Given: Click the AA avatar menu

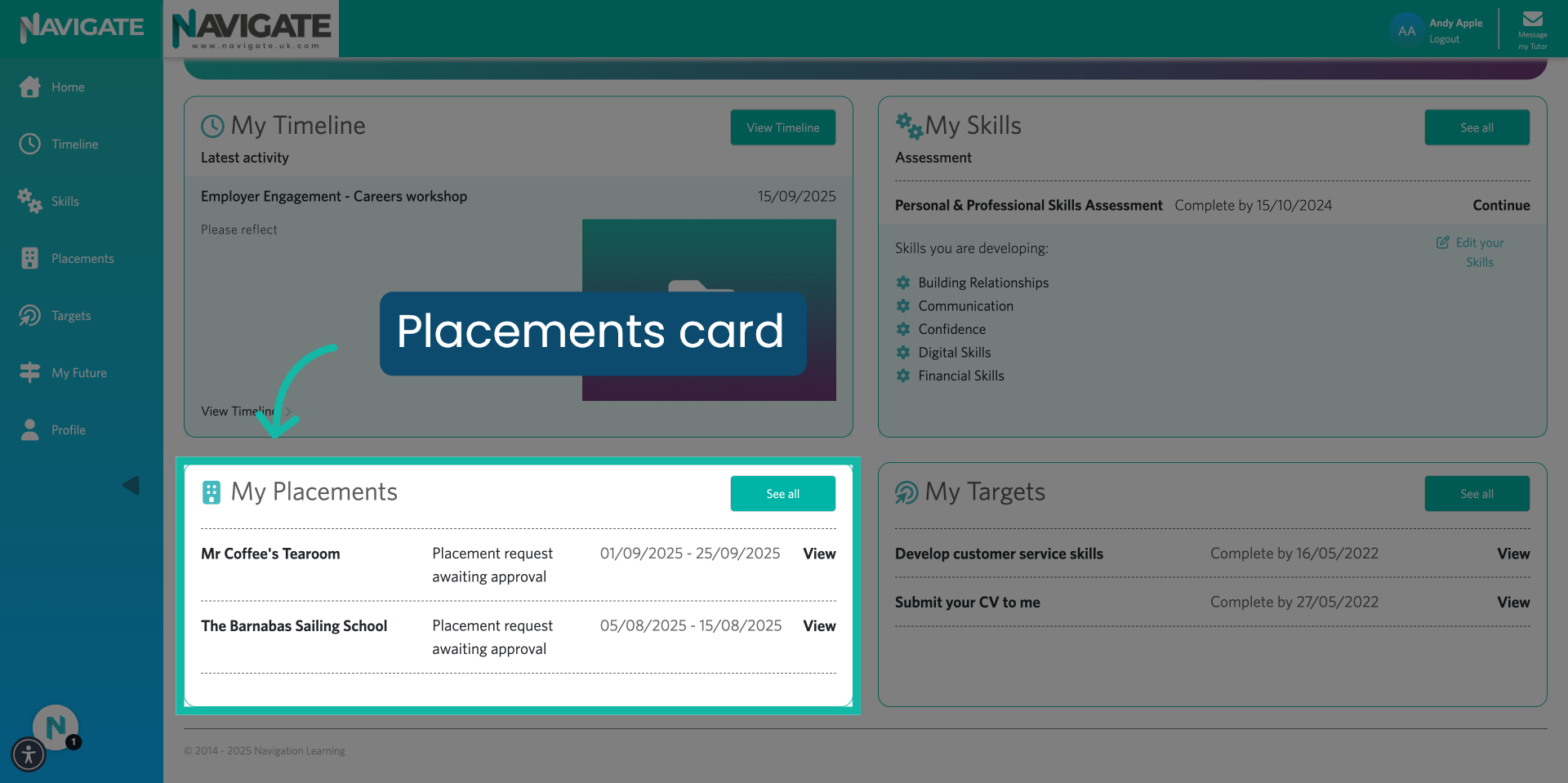Looking at the screenshot, I should tap(1406, 30).
